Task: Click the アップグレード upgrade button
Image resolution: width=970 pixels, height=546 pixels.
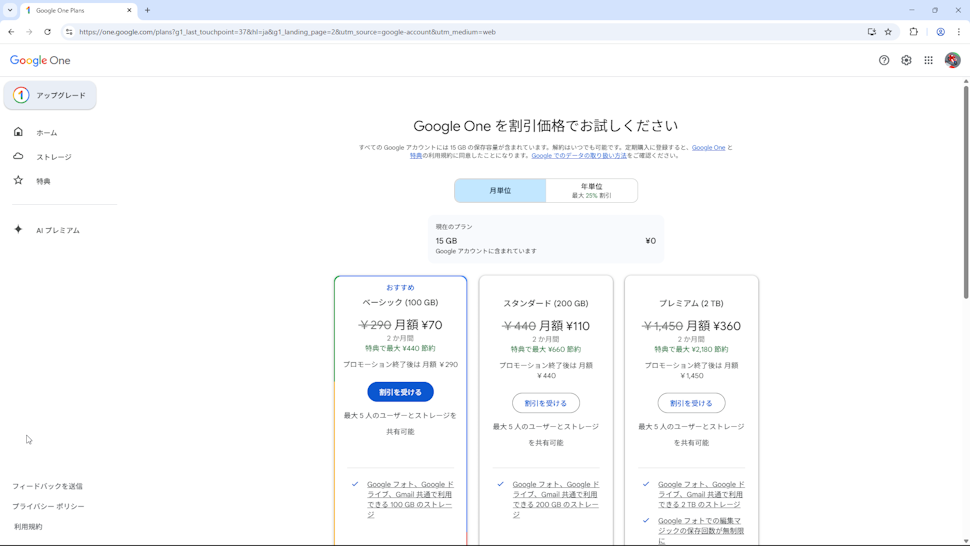Action: [50, 95]
